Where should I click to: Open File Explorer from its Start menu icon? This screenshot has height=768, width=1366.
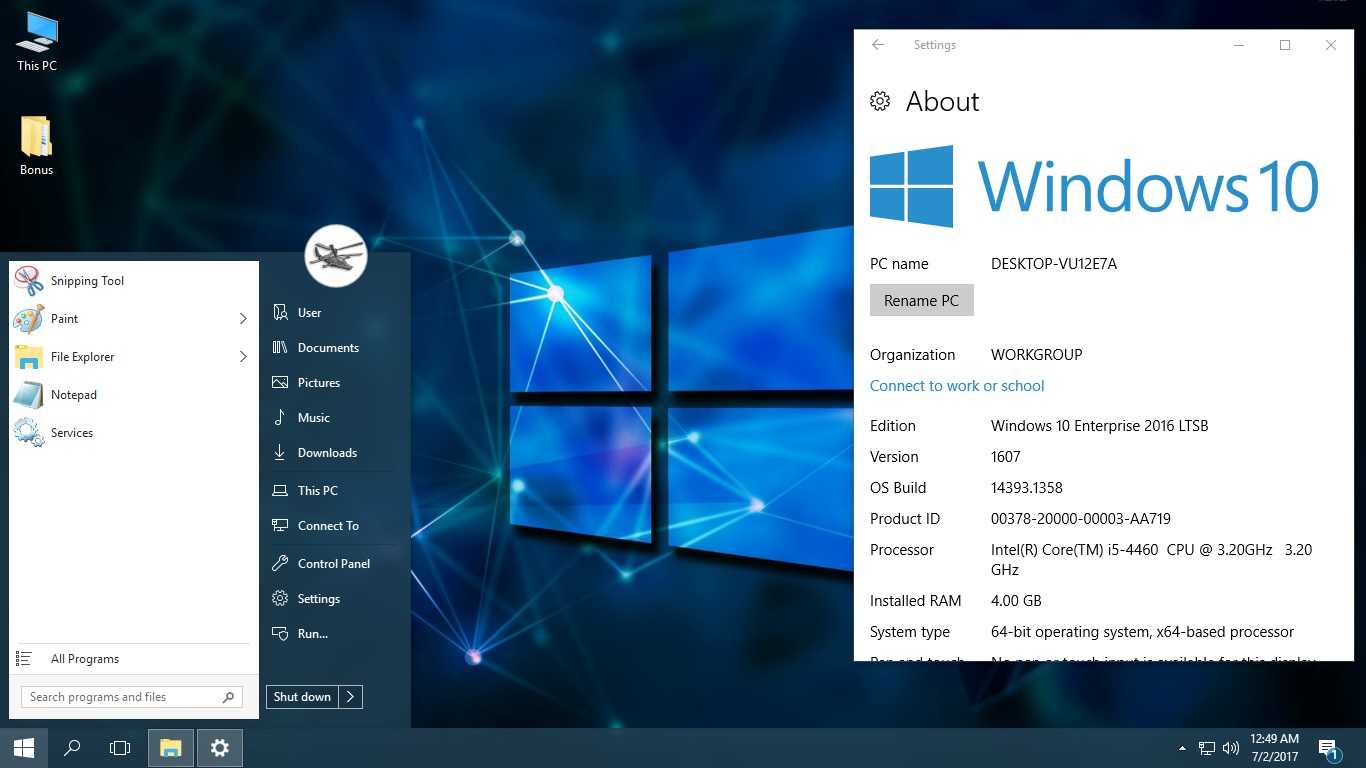tap(29, 357)
